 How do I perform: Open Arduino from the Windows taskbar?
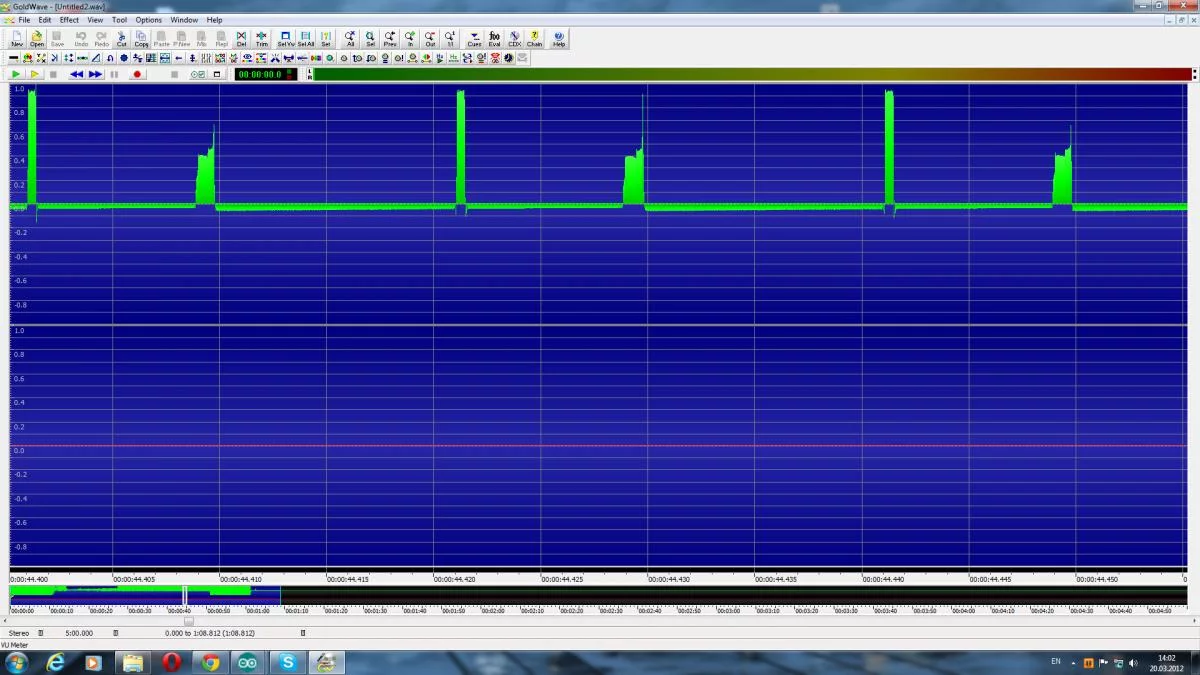click(x=248, y=662)
